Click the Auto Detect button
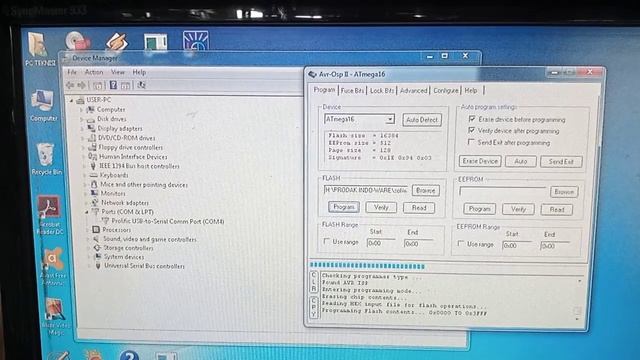 coord(422,120)
